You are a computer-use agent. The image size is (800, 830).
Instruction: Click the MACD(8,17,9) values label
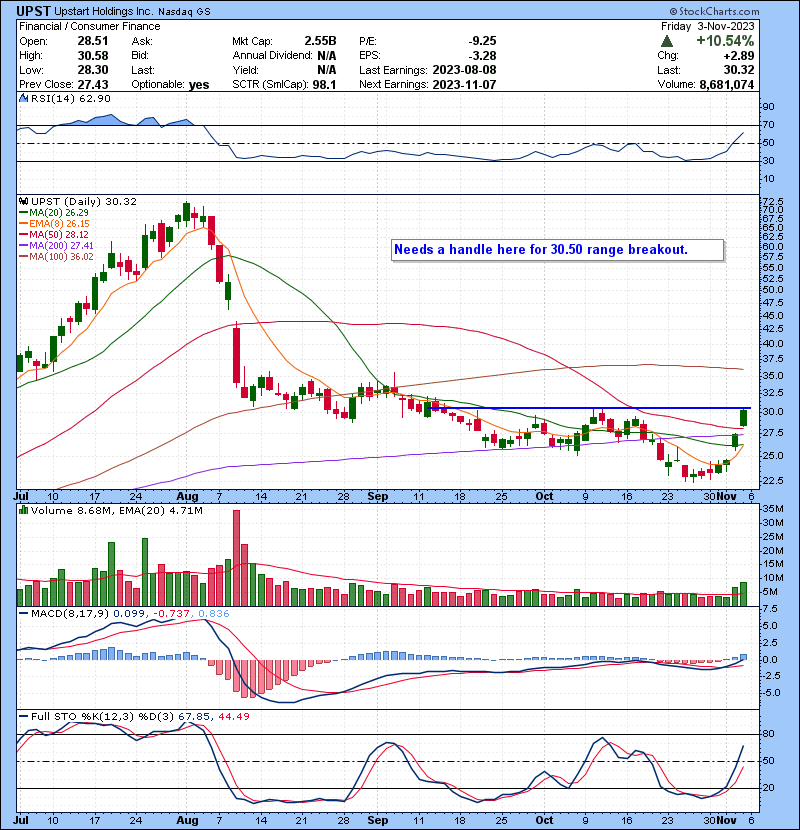click(x=130, y=614)
